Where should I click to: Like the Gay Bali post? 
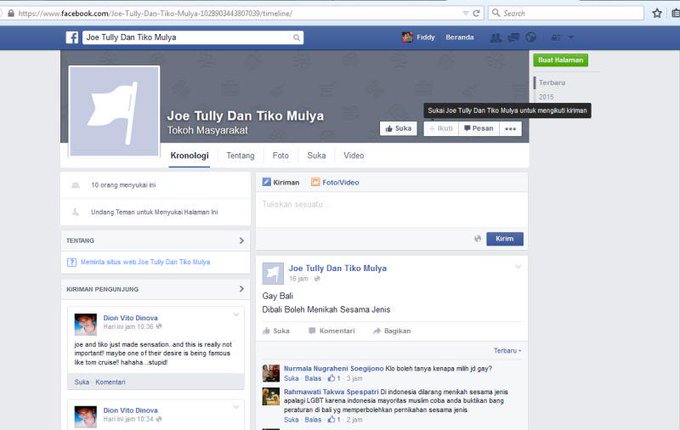point(276,331)
